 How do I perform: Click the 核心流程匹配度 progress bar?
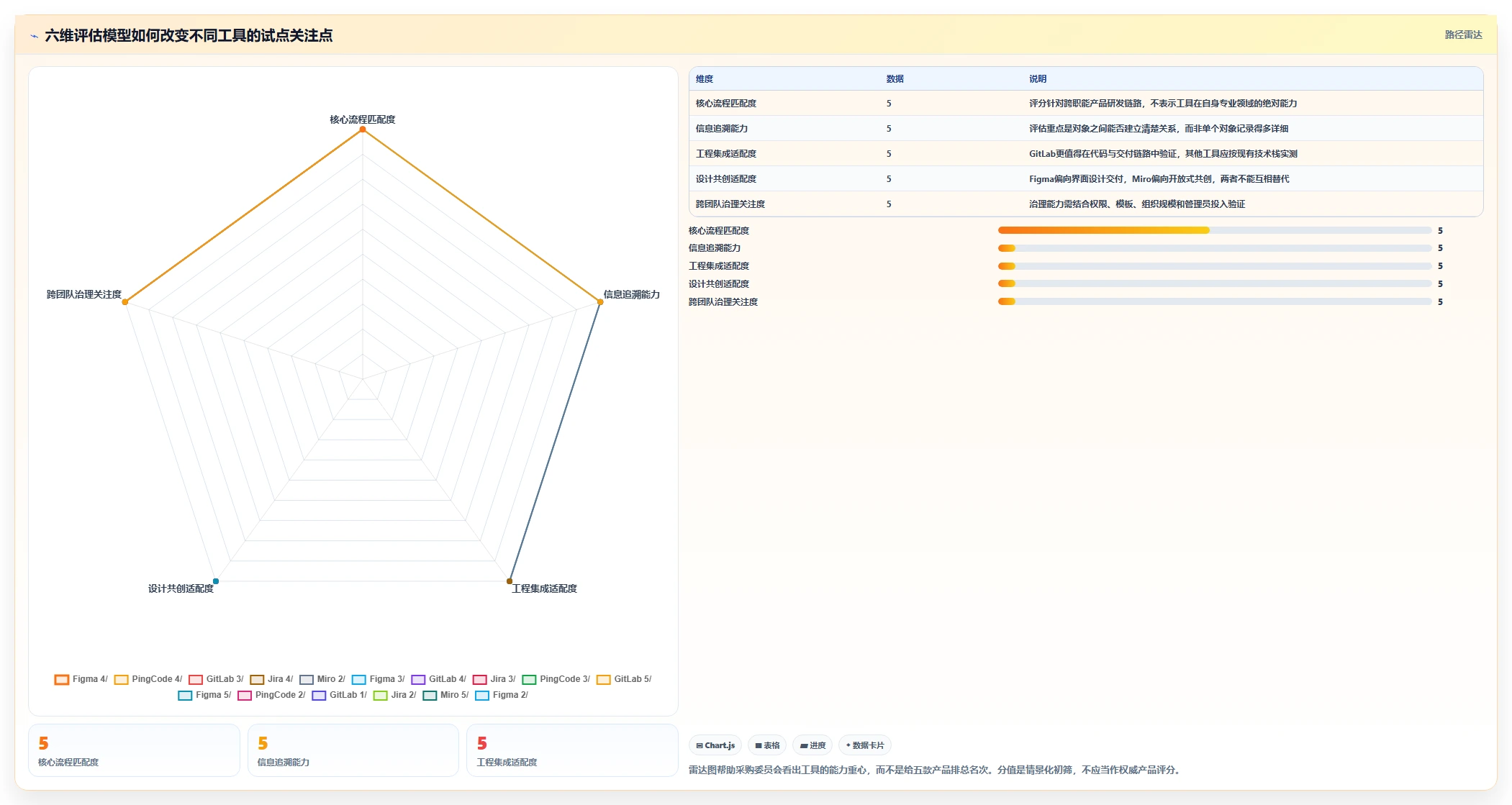(x=1215, y=230)
